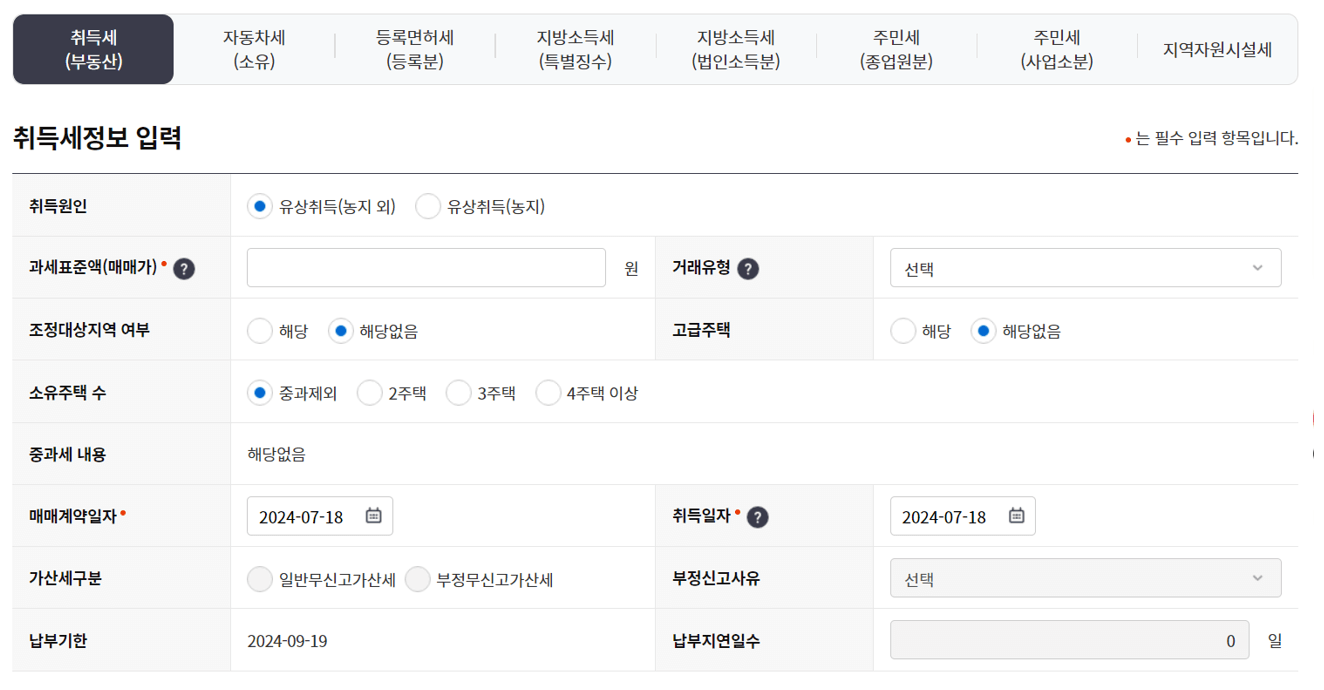The width and height of the screenshot is (1324, 690).
Task: Select 해당 for 조정대상지역 여부
Action: [259, 329]
